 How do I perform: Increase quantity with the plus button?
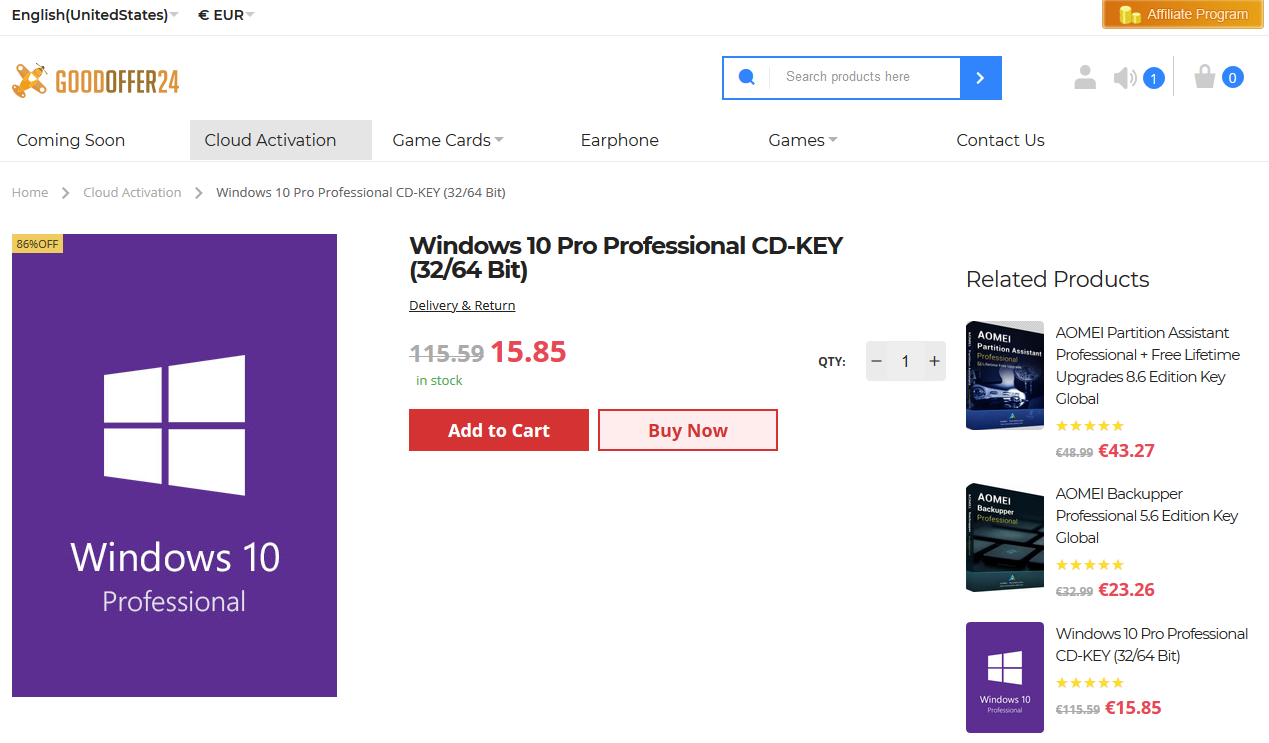(935, 361)
